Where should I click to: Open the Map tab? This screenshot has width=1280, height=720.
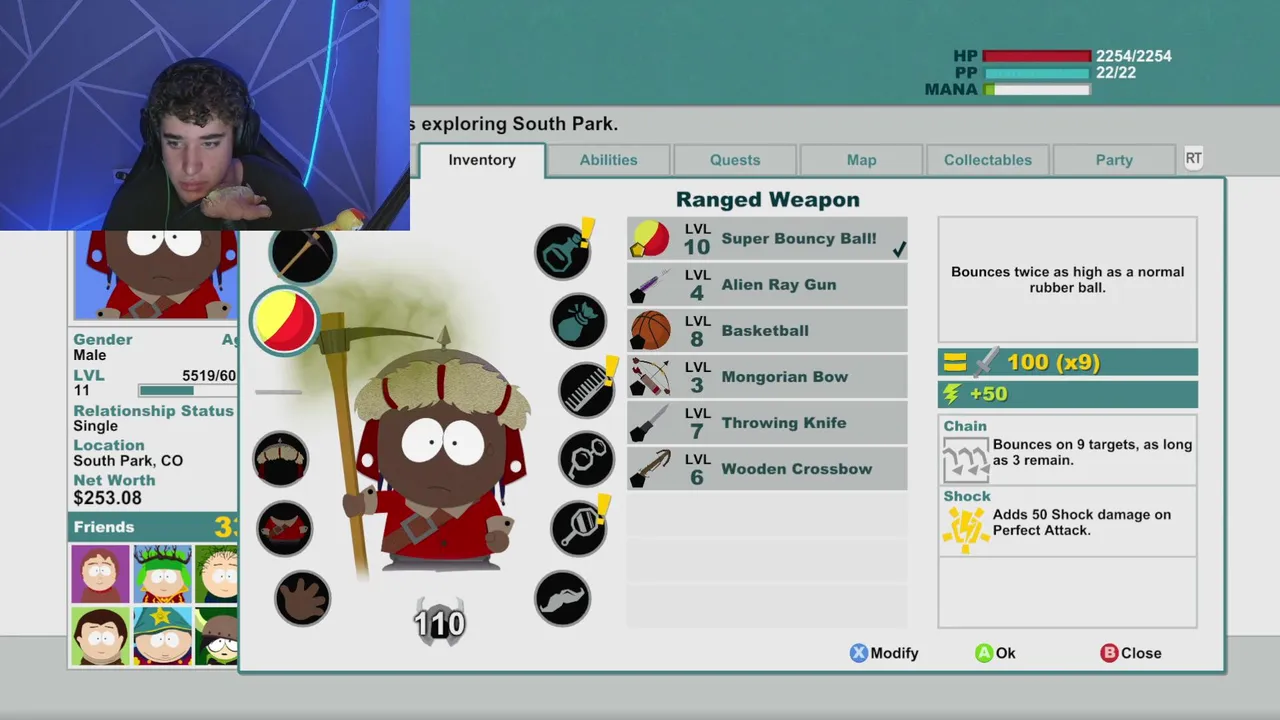pyautogui.click(x=861, y=160)
